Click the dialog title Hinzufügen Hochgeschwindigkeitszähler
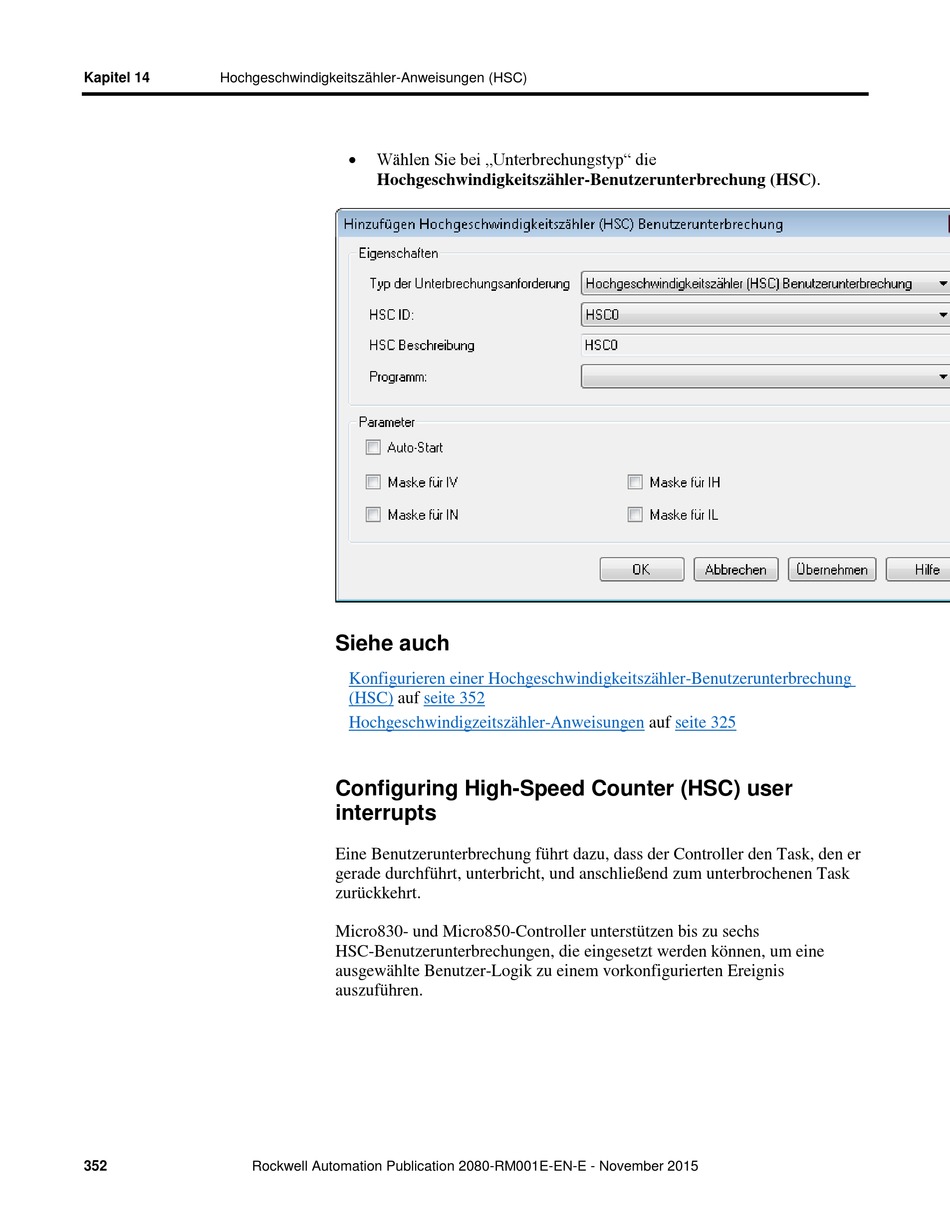Image resolution: width=950 pixels, height=1229 pixels. pyautogui.click(x=563, y=224)
